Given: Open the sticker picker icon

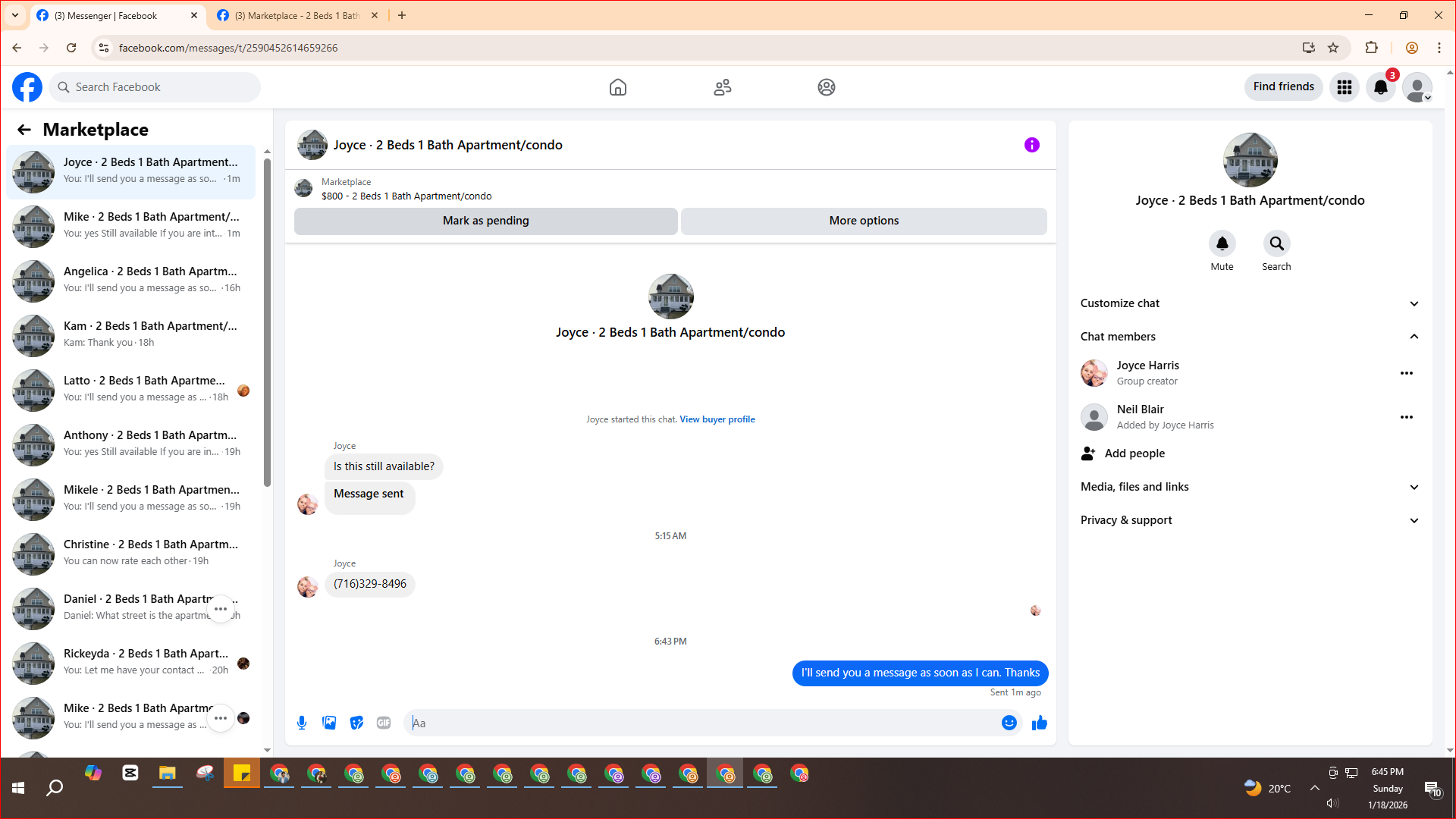Looking at the screenshot, I should click(x=356, y=723).
